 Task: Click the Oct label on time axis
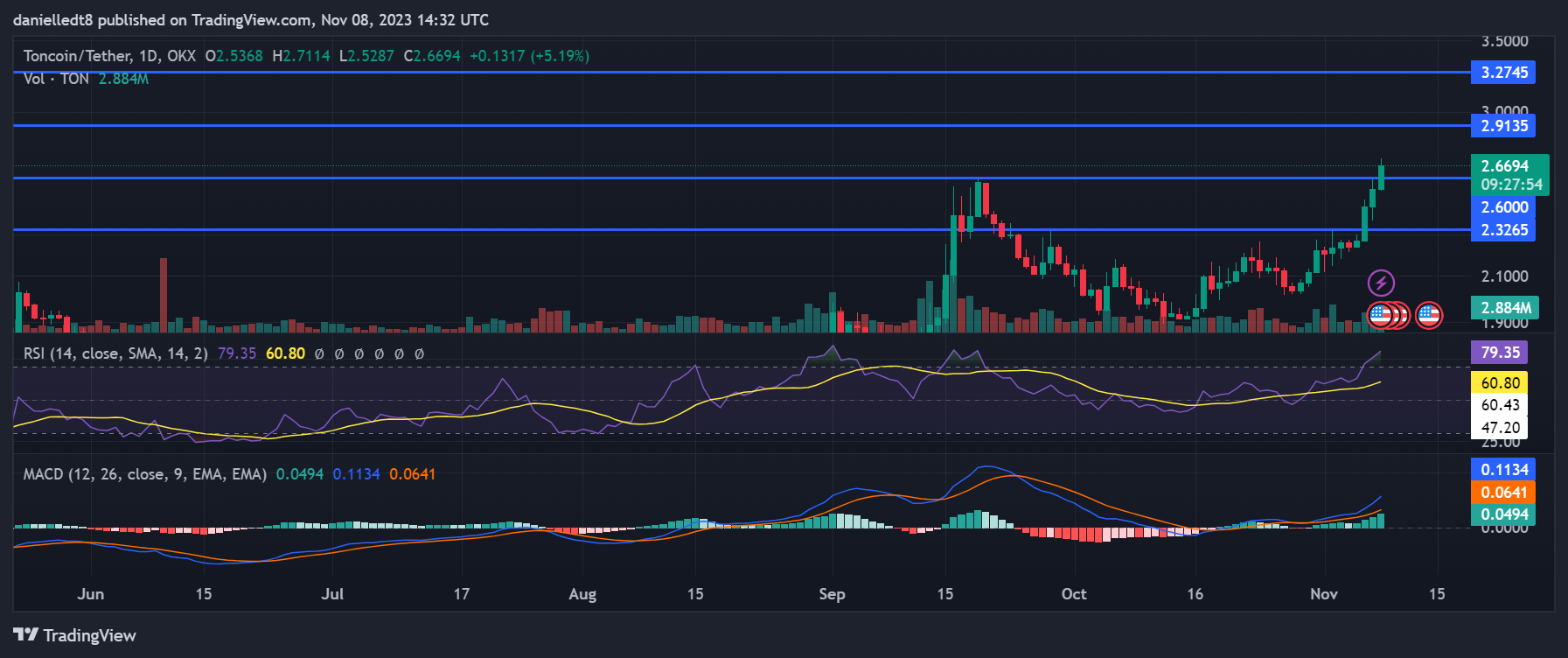tap(1074, 594)
